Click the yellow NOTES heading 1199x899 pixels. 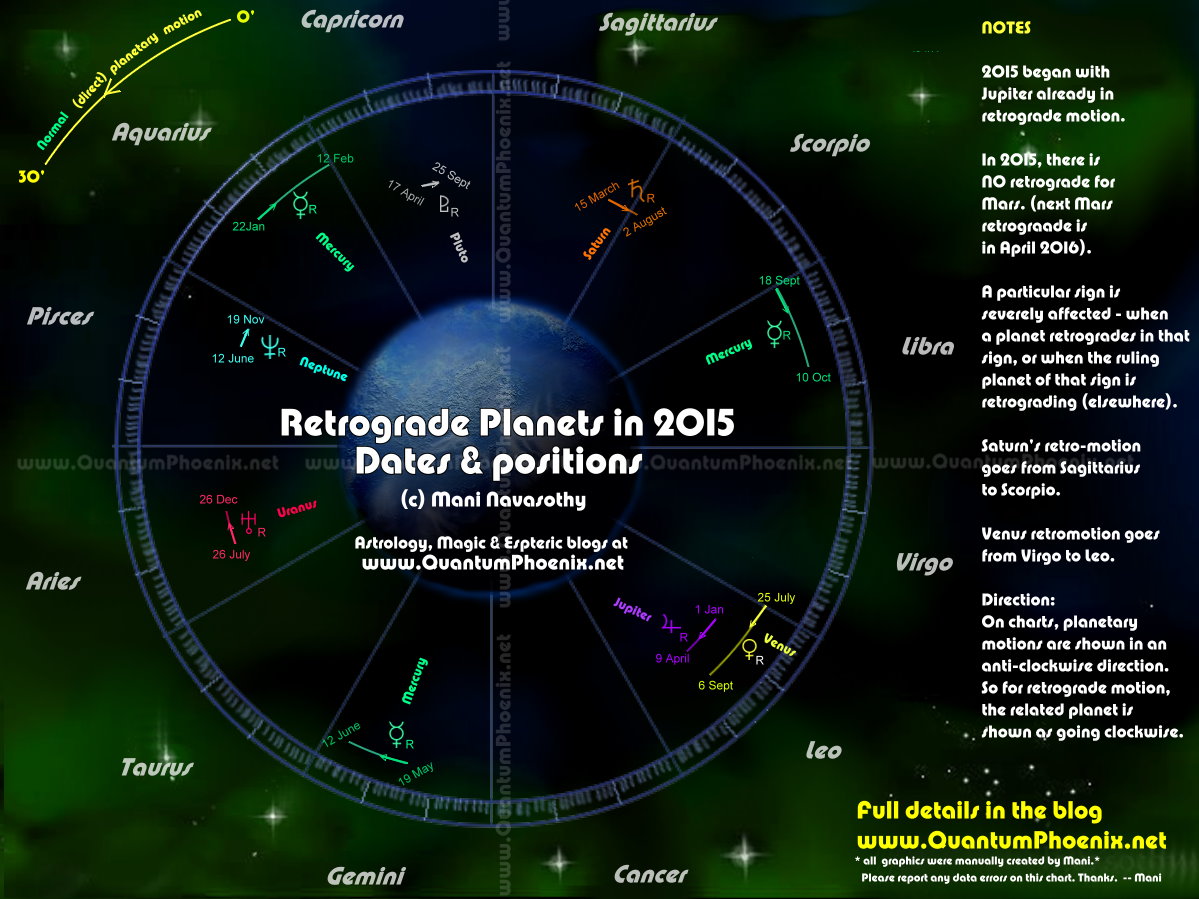click(x=1005, y=28)
